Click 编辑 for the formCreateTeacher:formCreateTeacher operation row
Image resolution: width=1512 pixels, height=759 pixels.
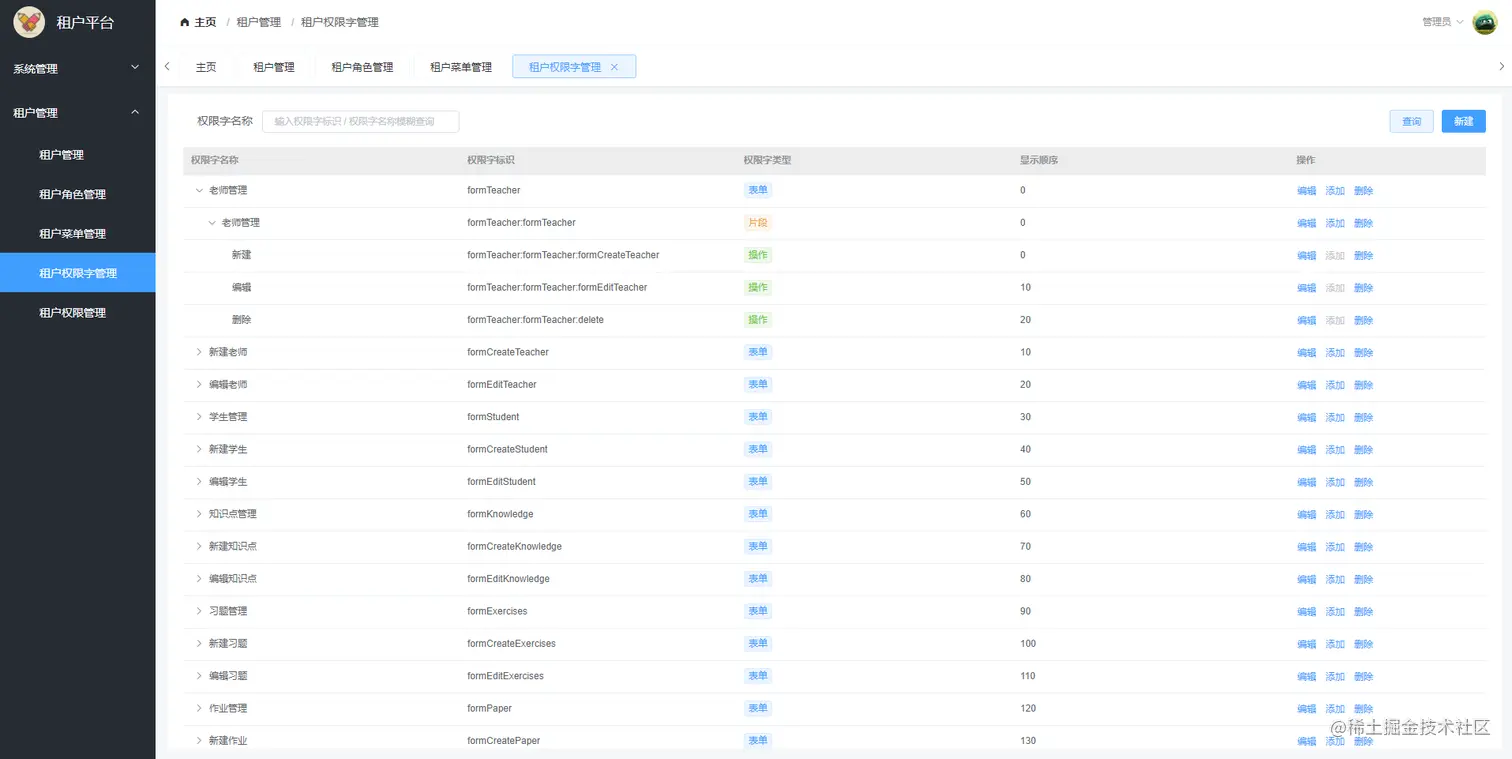click(1306, 256)
